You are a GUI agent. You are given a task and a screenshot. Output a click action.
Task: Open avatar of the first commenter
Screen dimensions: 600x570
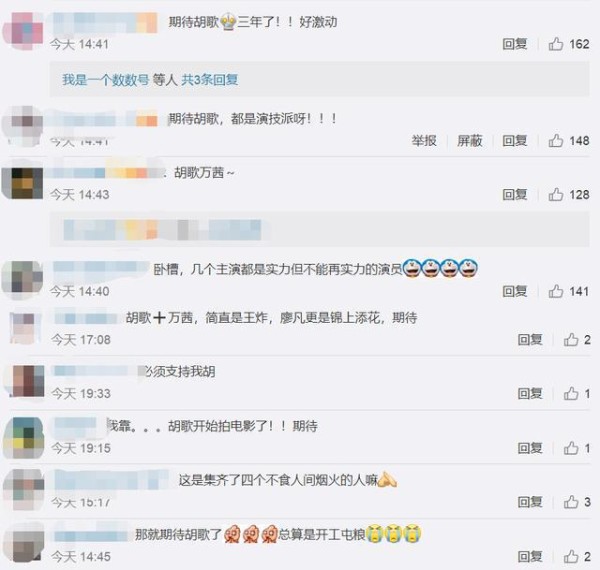(x=23, y=31)
